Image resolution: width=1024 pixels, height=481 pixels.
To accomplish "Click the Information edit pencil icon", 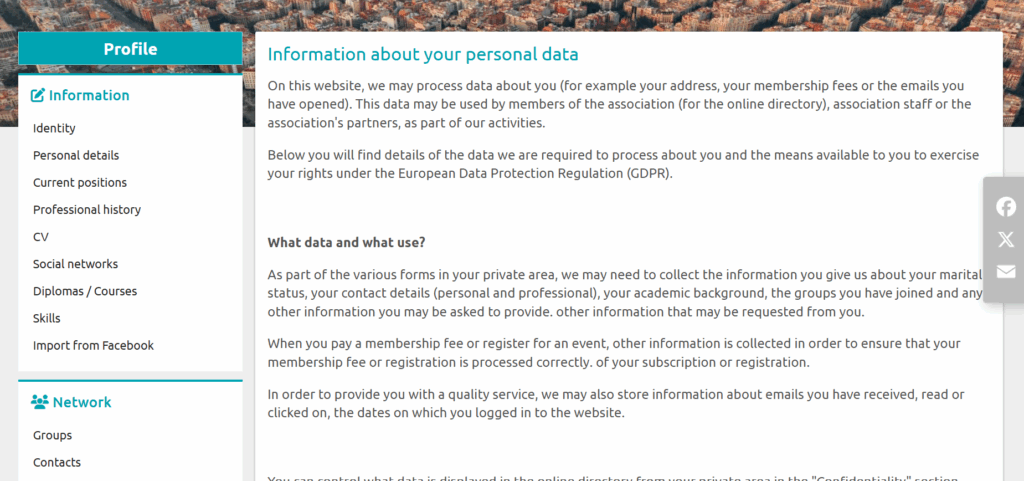I will coord(38,95).
